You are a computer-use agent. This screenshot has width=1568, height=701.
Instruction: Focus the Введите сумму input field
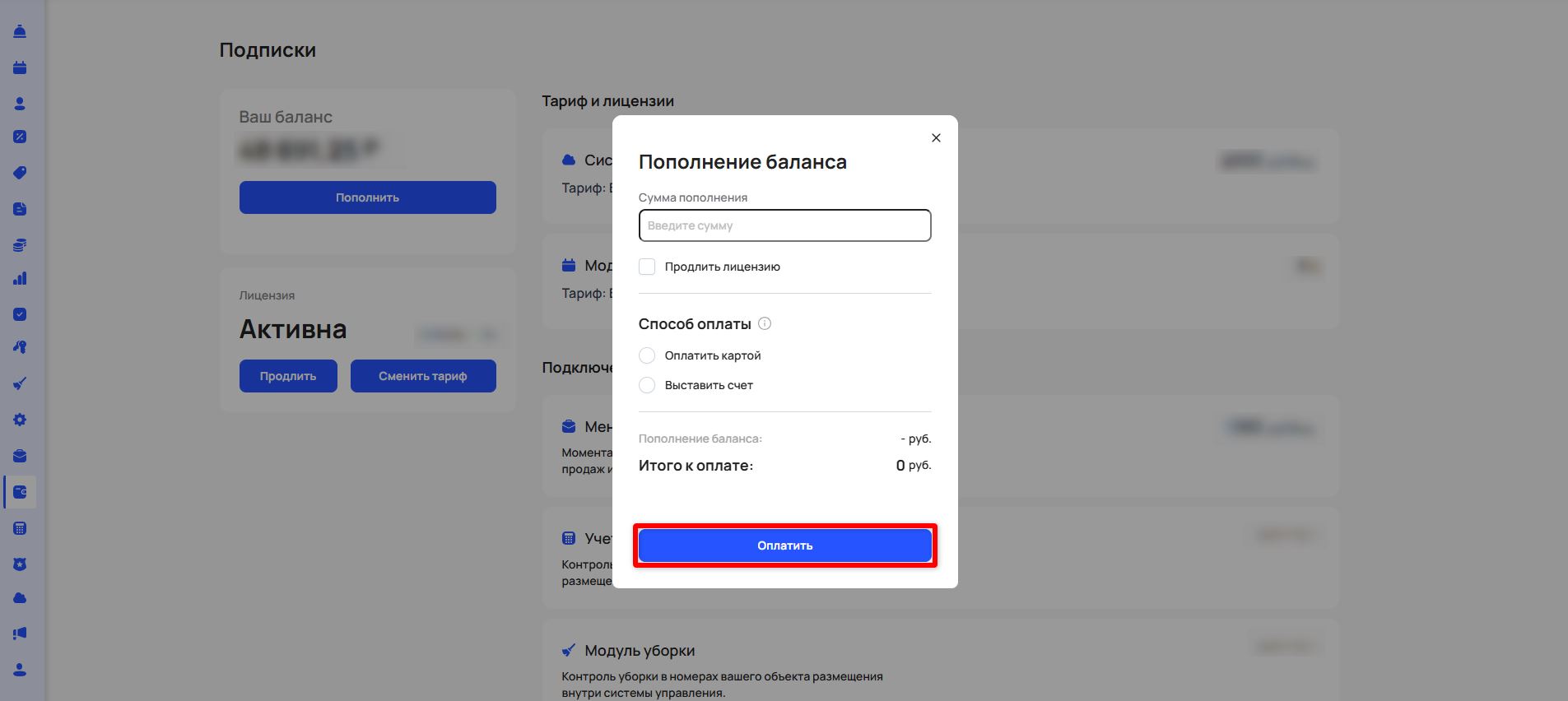(784, 225)
